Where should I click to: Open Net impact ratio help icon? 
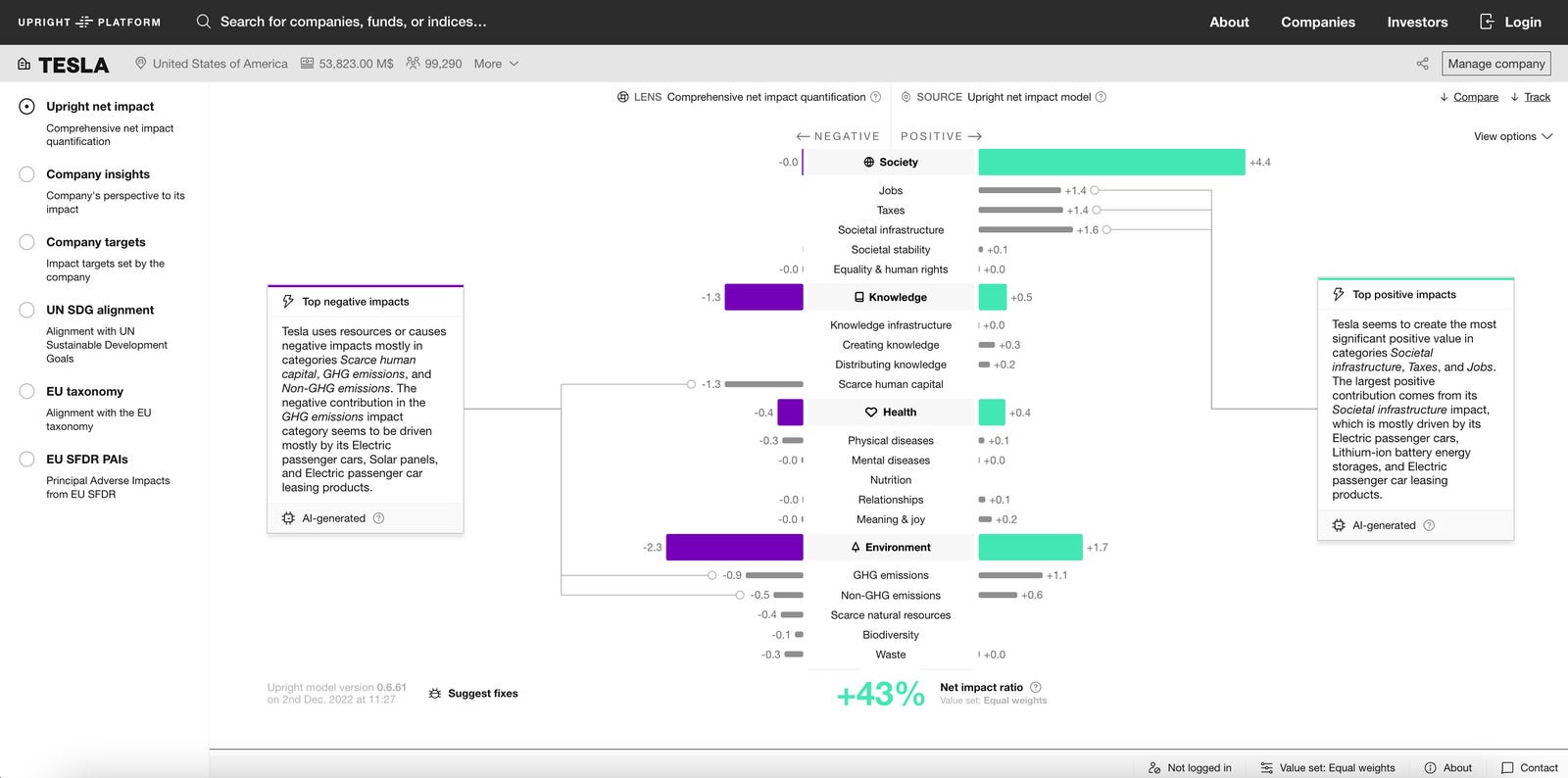click(x=1036, y=688)
